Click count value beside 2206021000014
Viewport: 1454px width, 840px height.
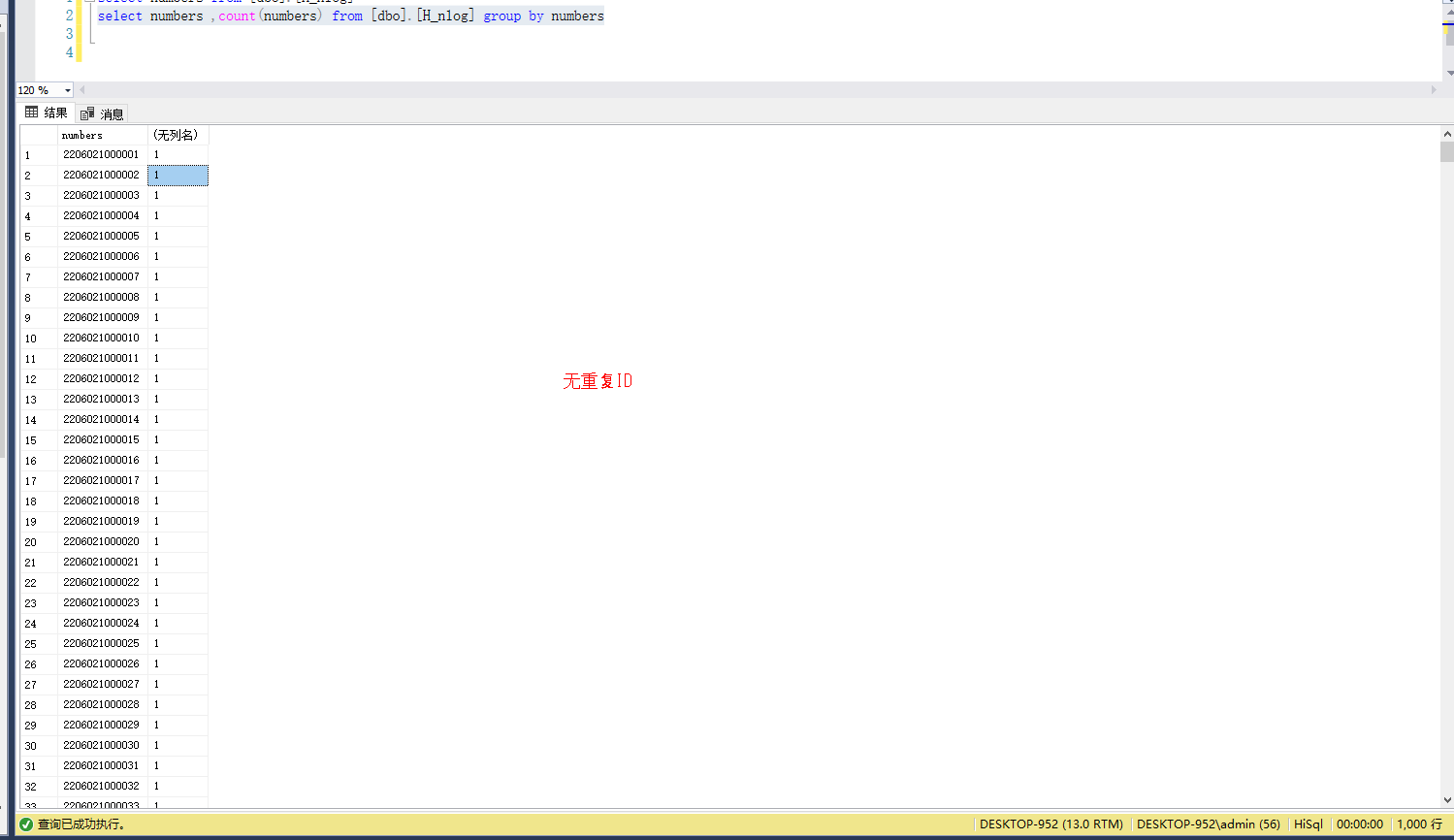pos(178,419)
